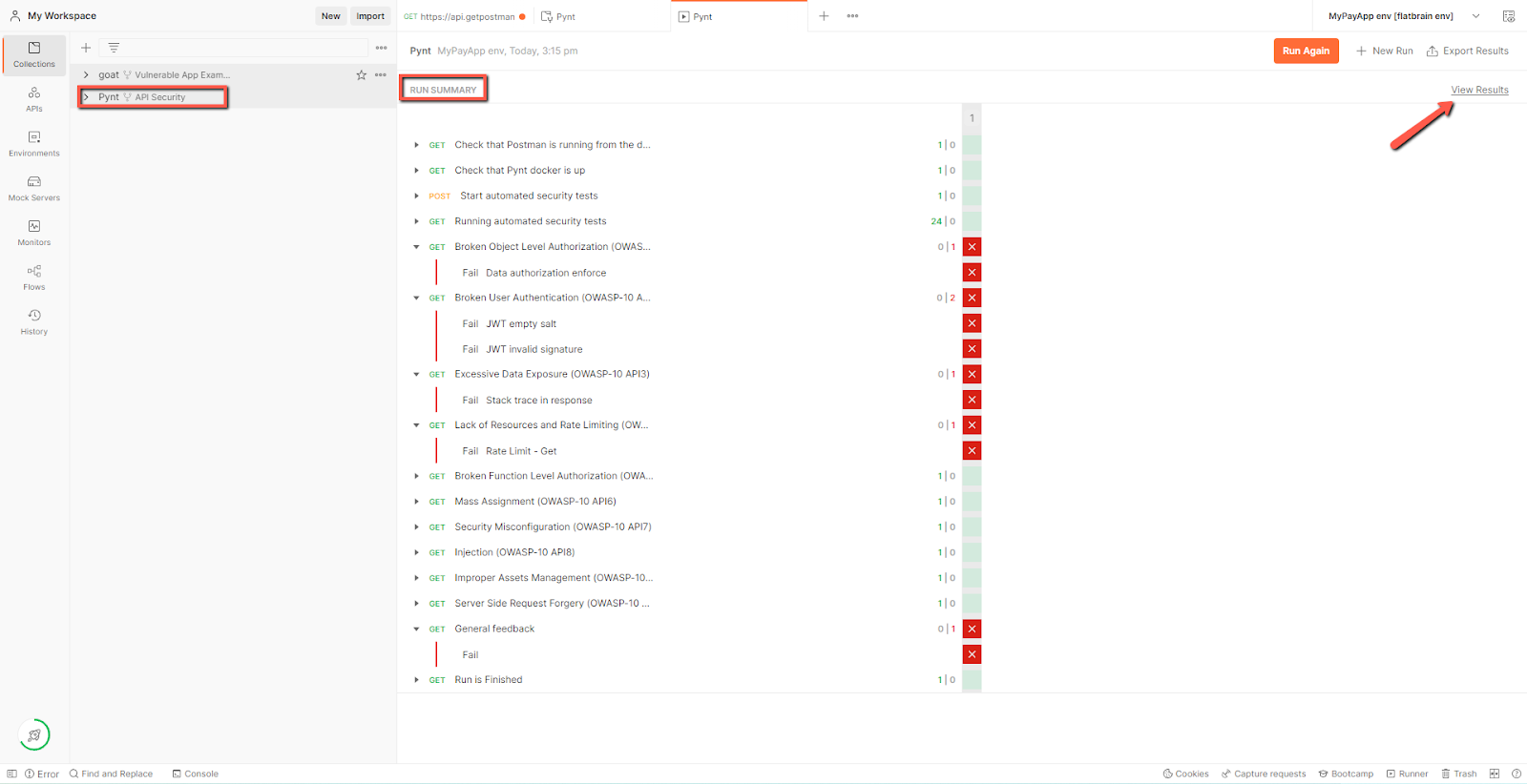Open the tab bar three-dot options
The image size is (1527, 784).
tap(852, 16)
